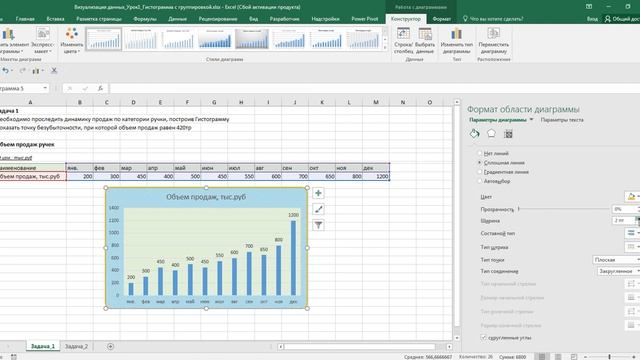Open the Power Pivot ribbon tab

pos(364,19)
